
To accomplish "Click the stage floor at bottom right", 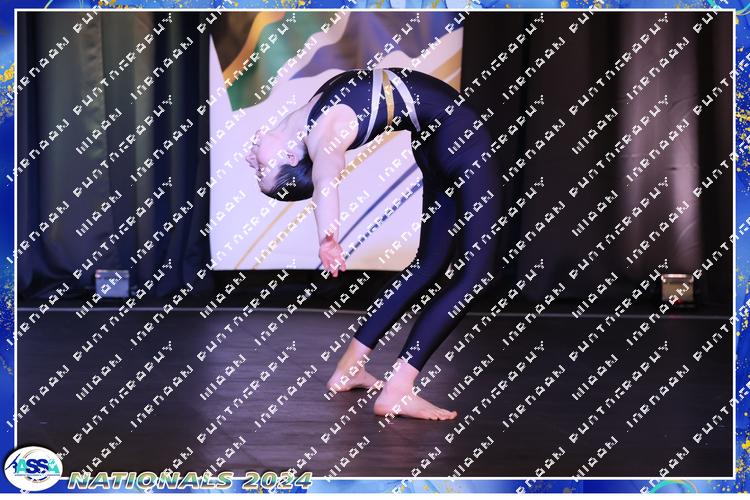I will [x=620, y=420].
